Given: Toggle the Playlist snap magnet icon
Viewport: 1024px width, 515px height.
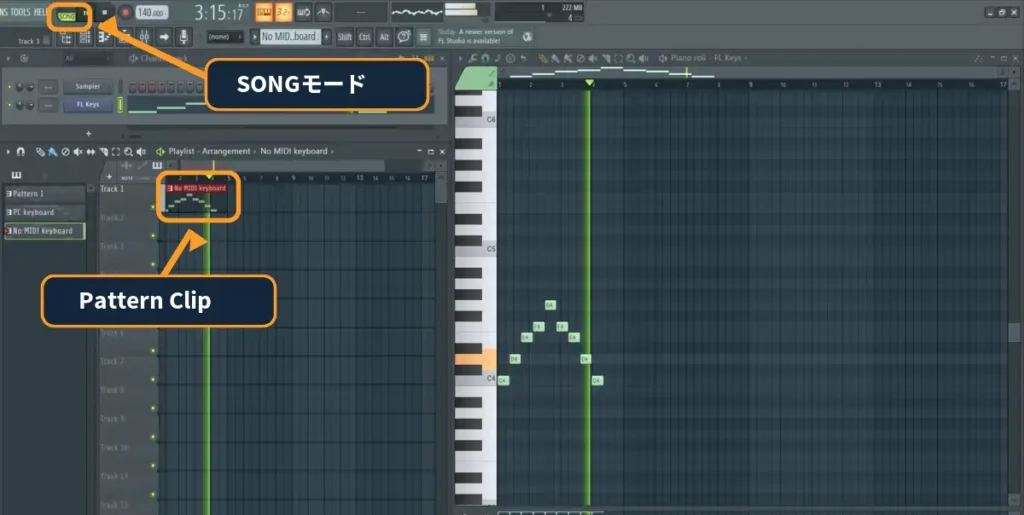Looking at the screenshot, I should click(x=21, y=151).
